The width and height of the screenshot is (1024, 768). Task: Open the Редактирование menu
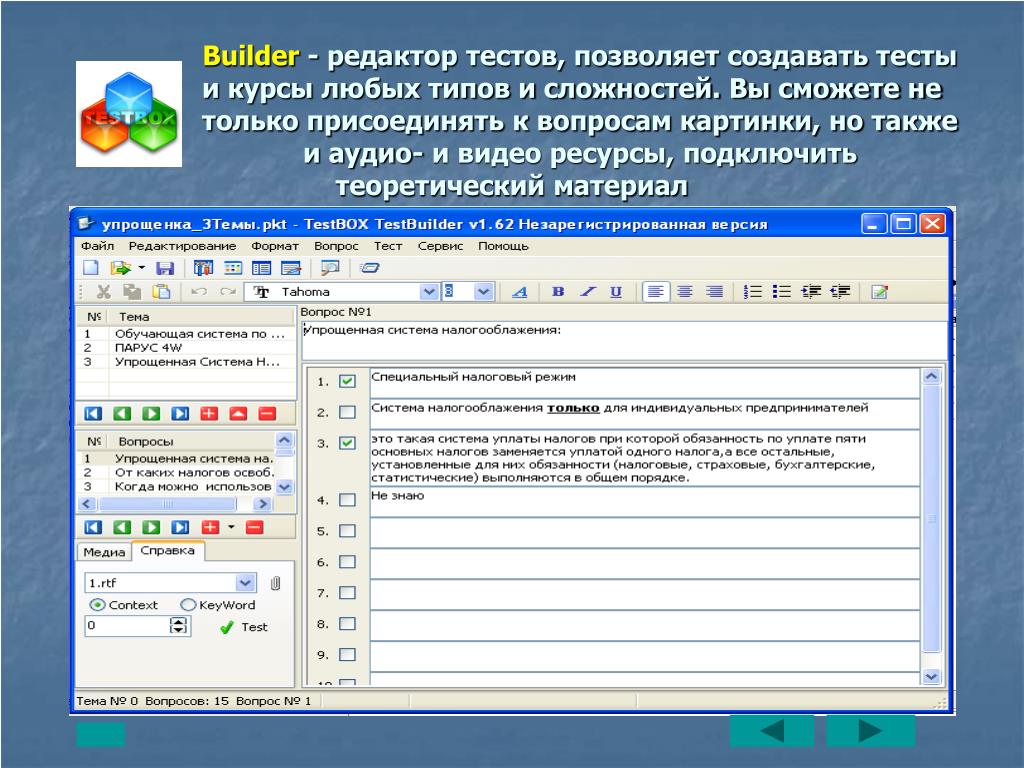[x=182, y=246]
